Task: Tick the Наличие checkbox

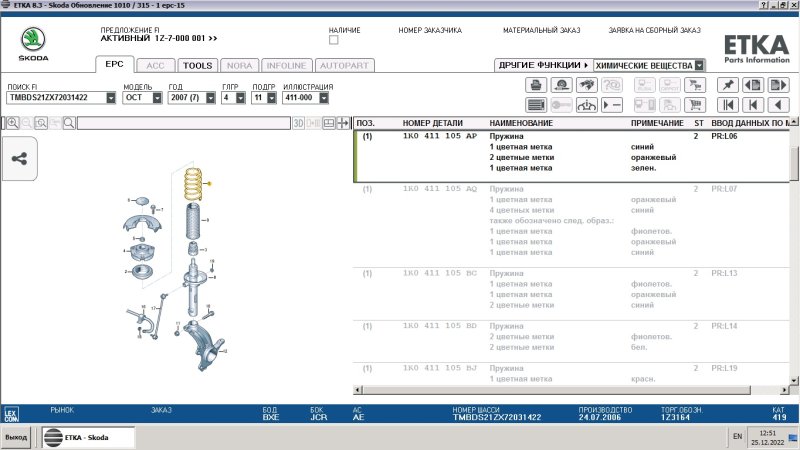Action: click(334, 40)
